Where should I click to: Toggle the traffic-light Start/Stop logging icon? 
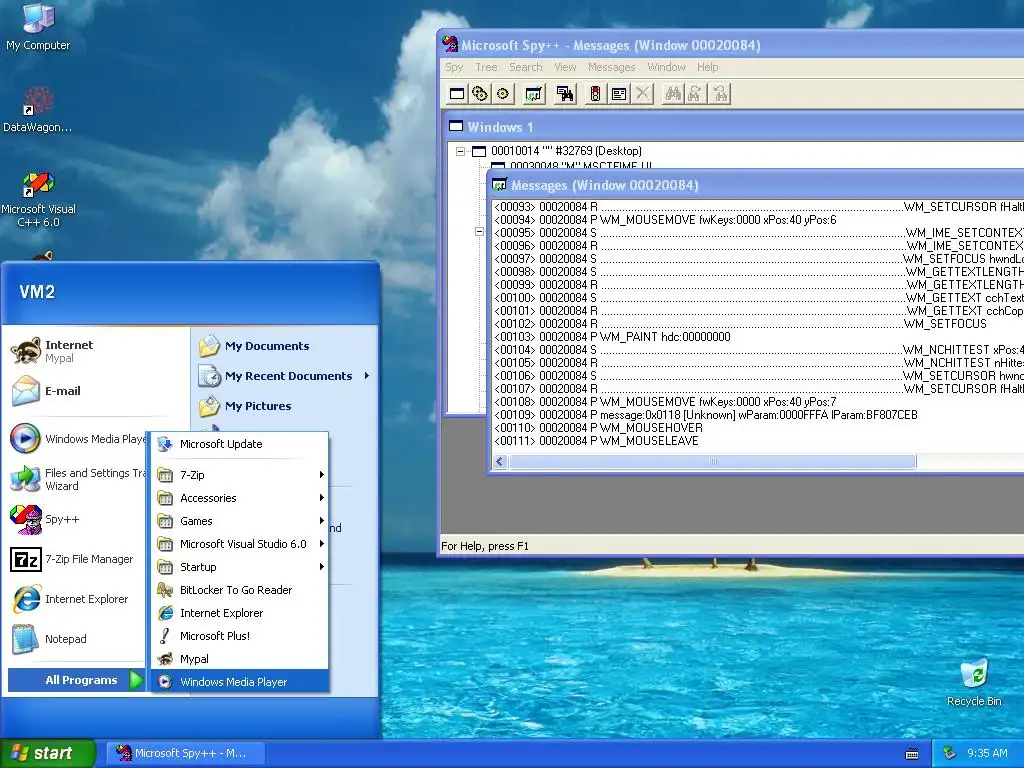coord(595,93)
